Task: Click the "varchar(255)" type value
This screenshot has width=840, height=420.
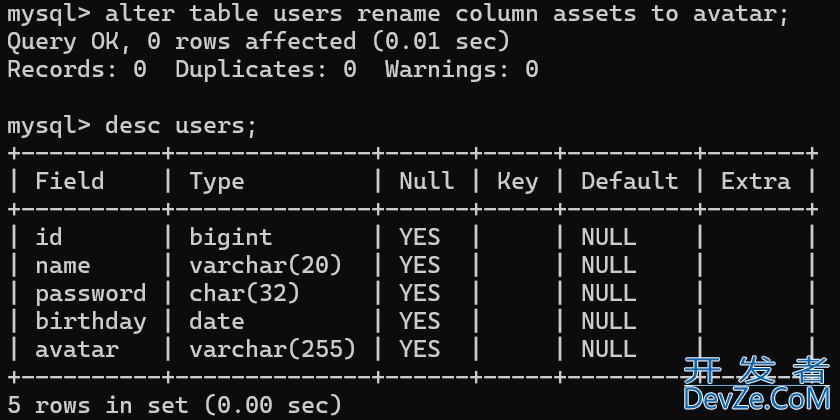Action: [272, 349]
